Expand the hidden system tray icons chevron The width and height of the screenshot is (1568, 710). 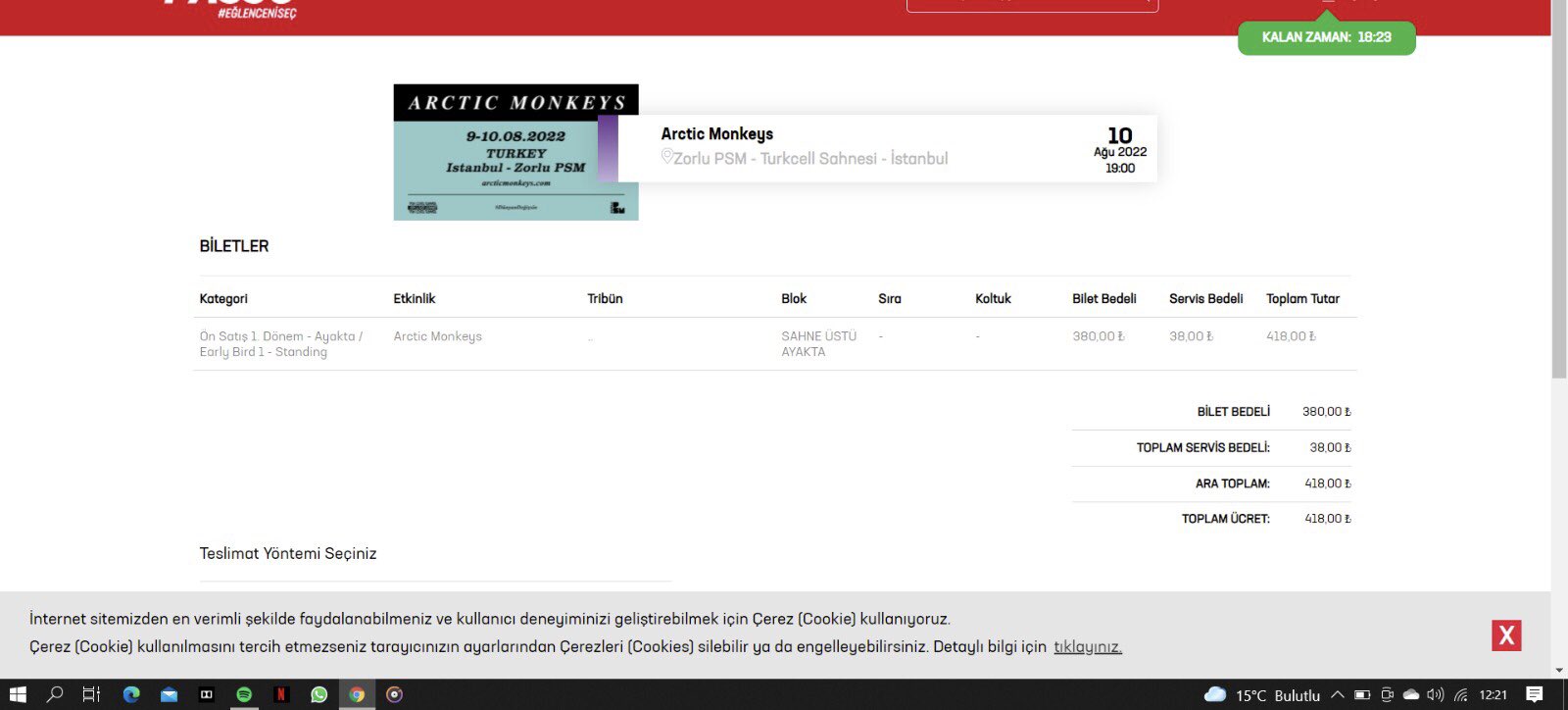[1338, 694]
